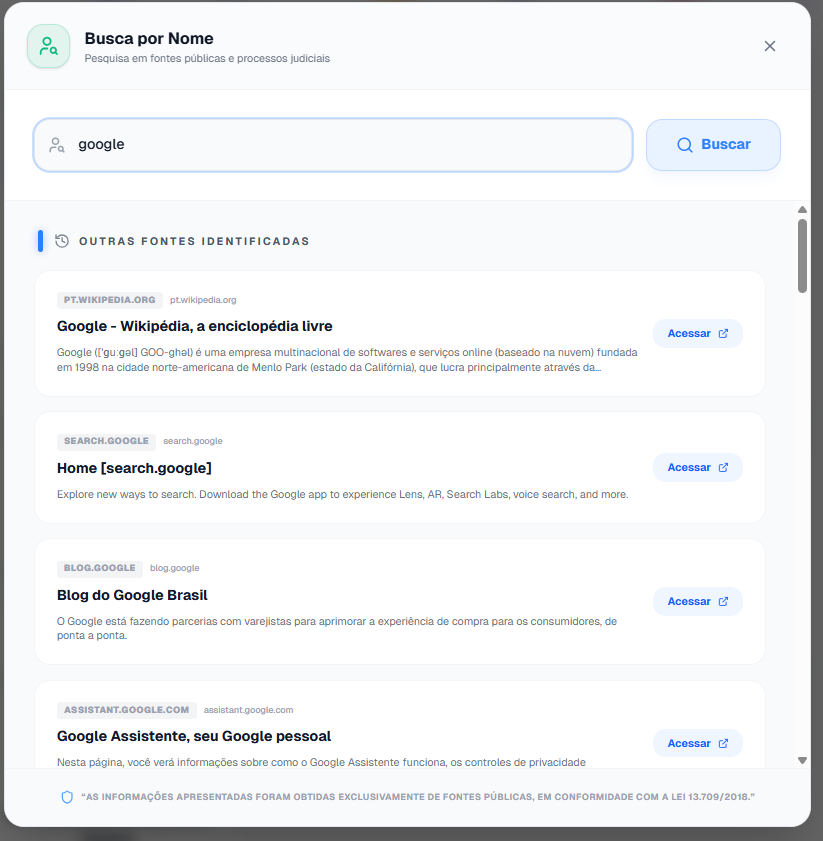Open the Wikipedia result with Acessar
The image size is (823, 841).
697,334
